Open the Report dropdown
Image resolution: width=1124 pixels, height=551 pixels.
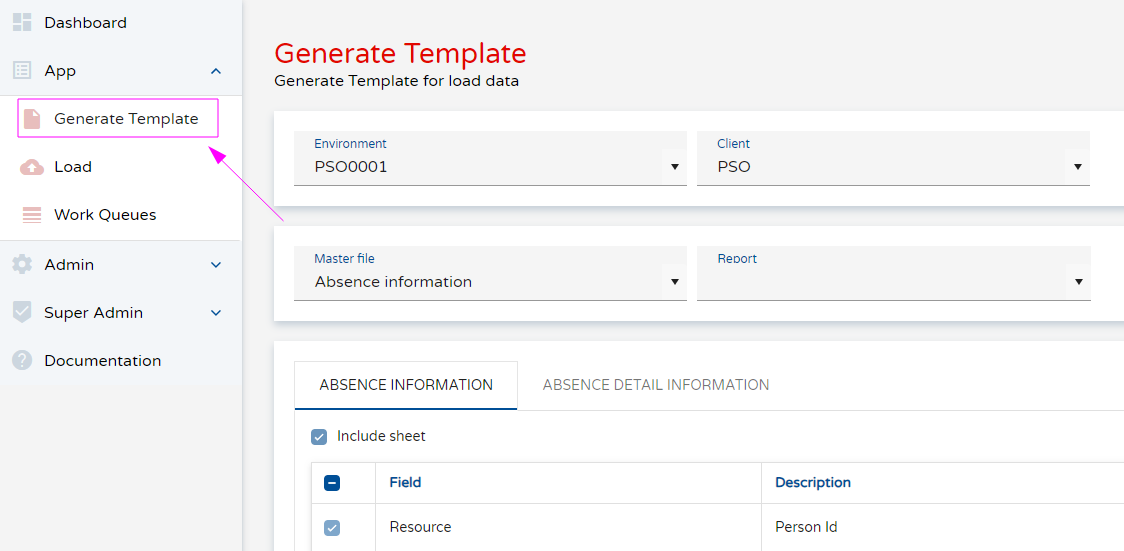(893, 273)
